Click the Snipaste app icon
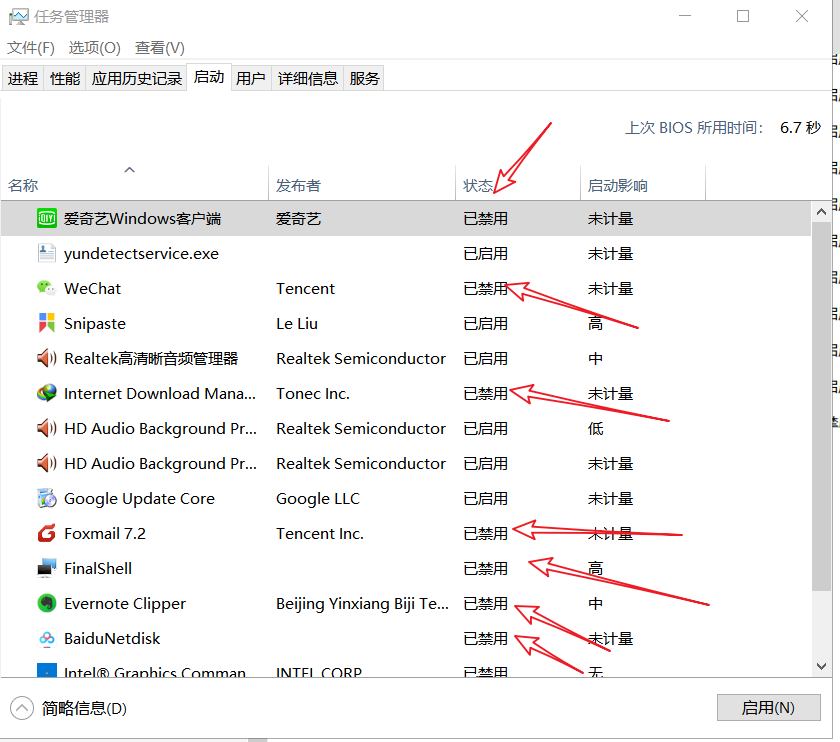Viewport: 840px width, 742px height. click(x=47, y=323)
